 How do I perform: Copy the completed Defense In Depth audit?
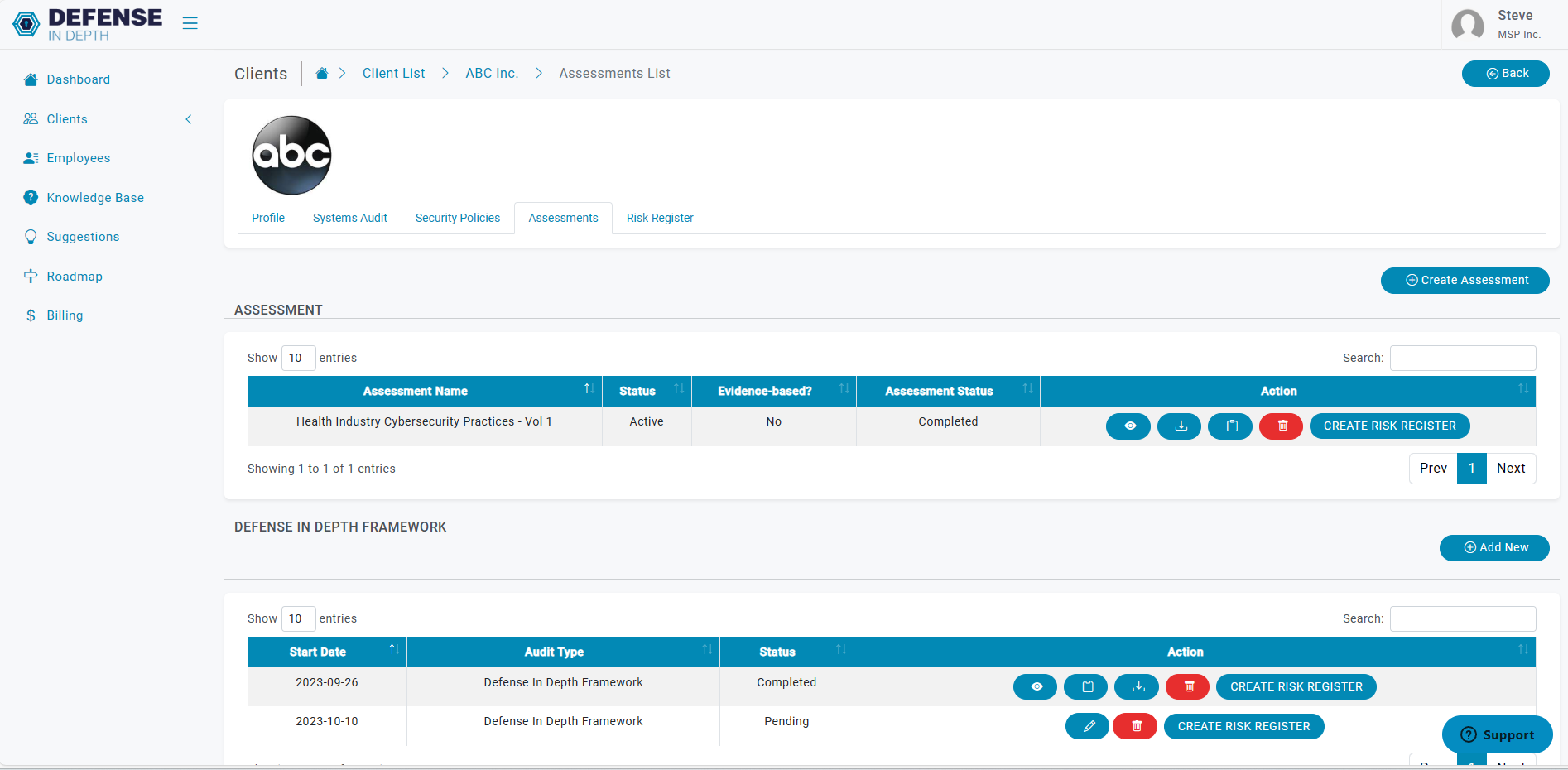1085,686
